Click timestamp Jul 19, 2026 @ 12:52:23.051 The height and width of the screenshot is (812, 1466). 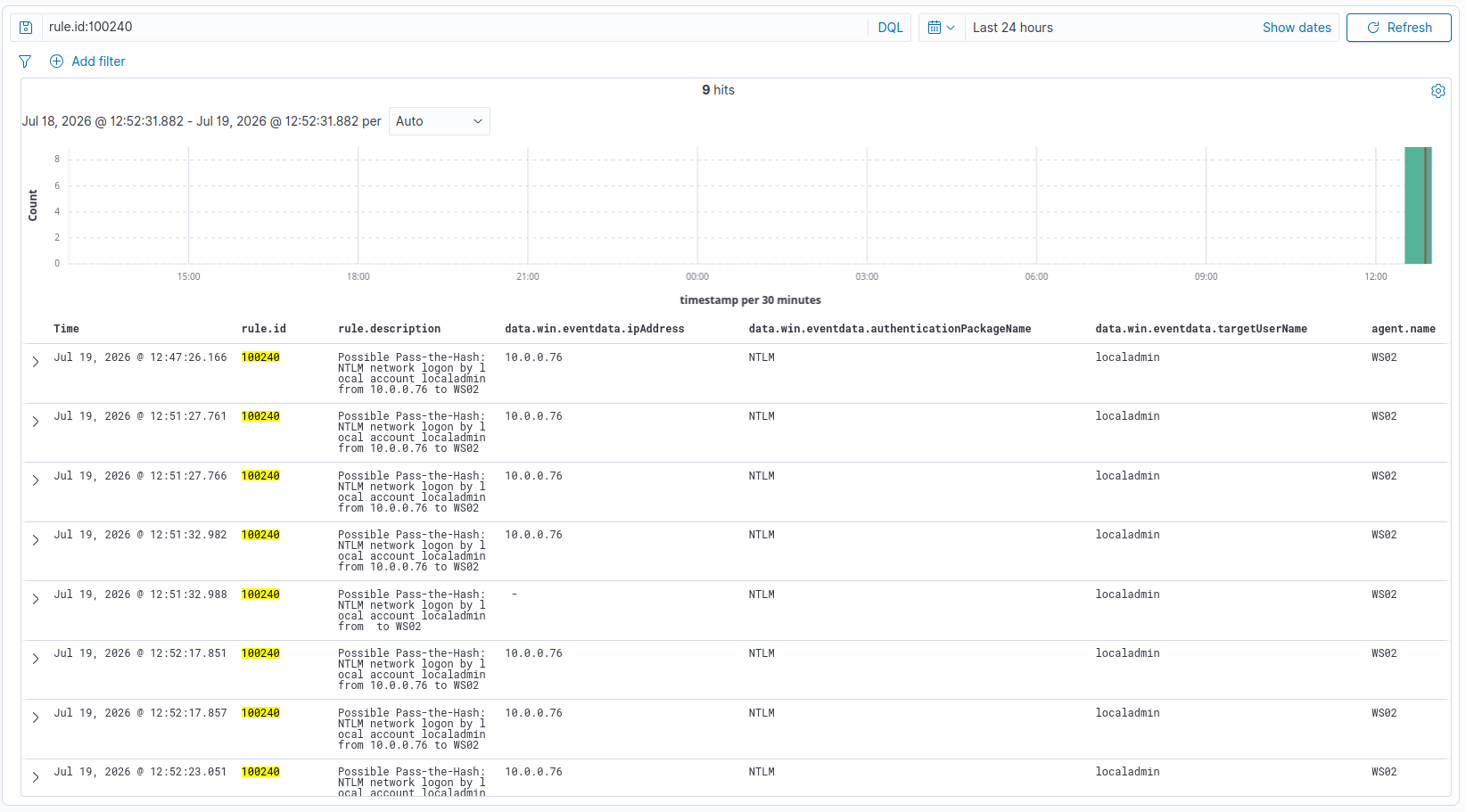pyautogui.click(x=140, y=772)
